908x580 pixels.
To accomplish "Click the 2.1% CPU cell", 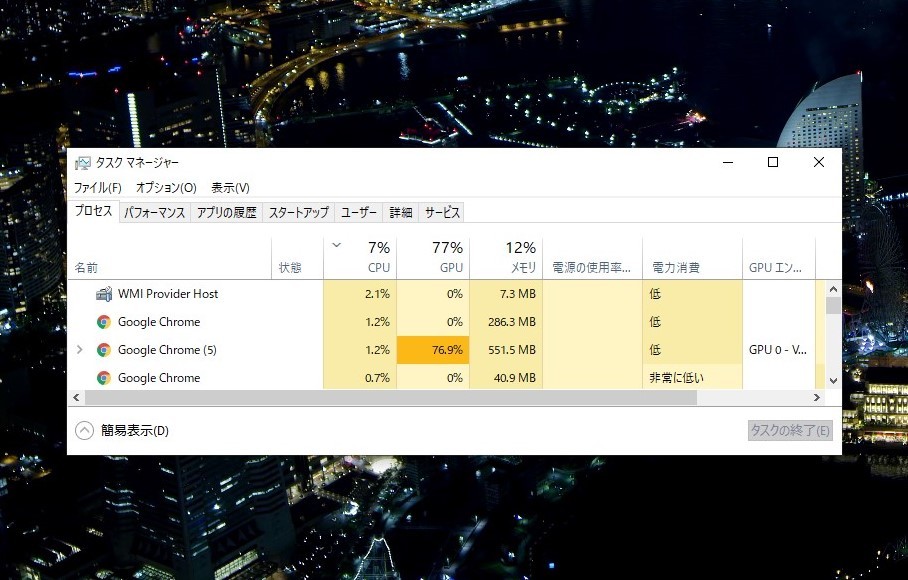I will (x=360, y=294).
